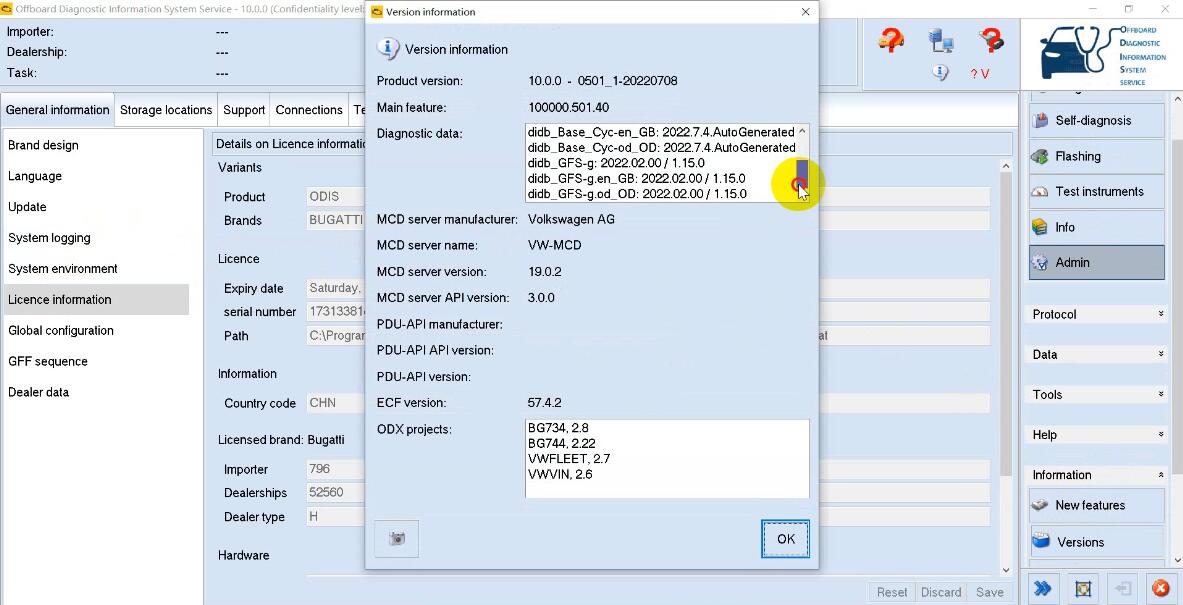Expand the Tools section
The width and height of the screenshot is (1183, 605).
pos(1098,395)
